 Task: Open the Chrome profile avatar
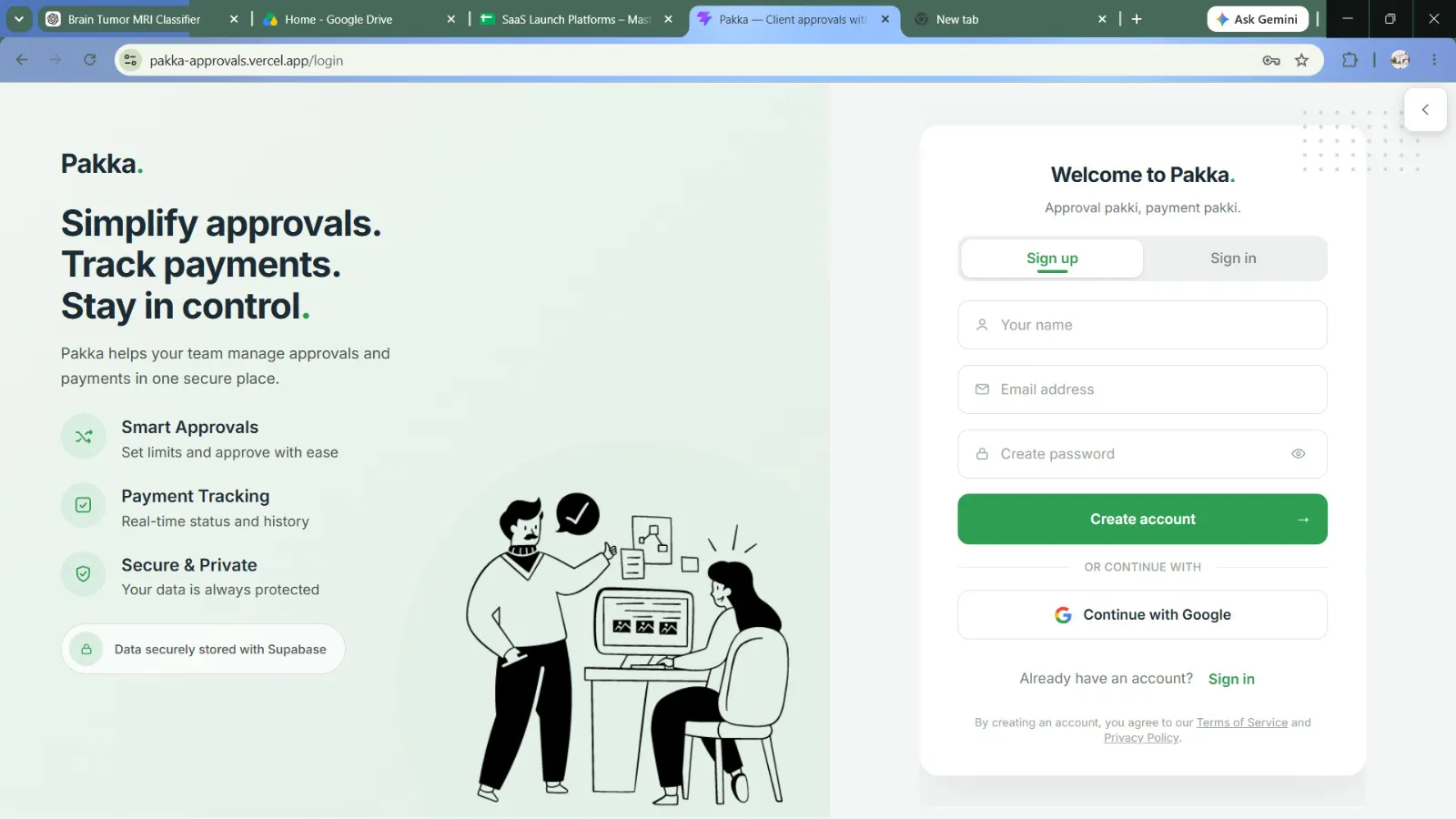pyautogui.click(x=1400, y=60)
